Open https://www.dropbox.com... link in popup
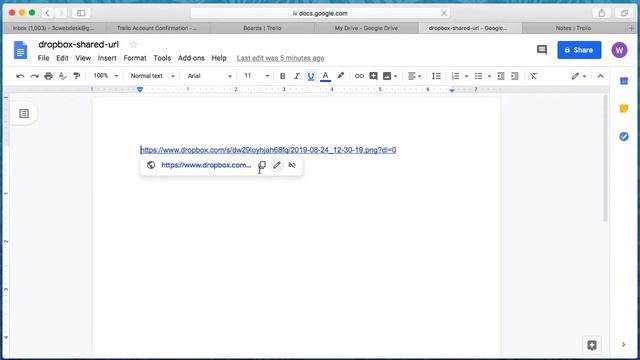 [x=206, y=165]
